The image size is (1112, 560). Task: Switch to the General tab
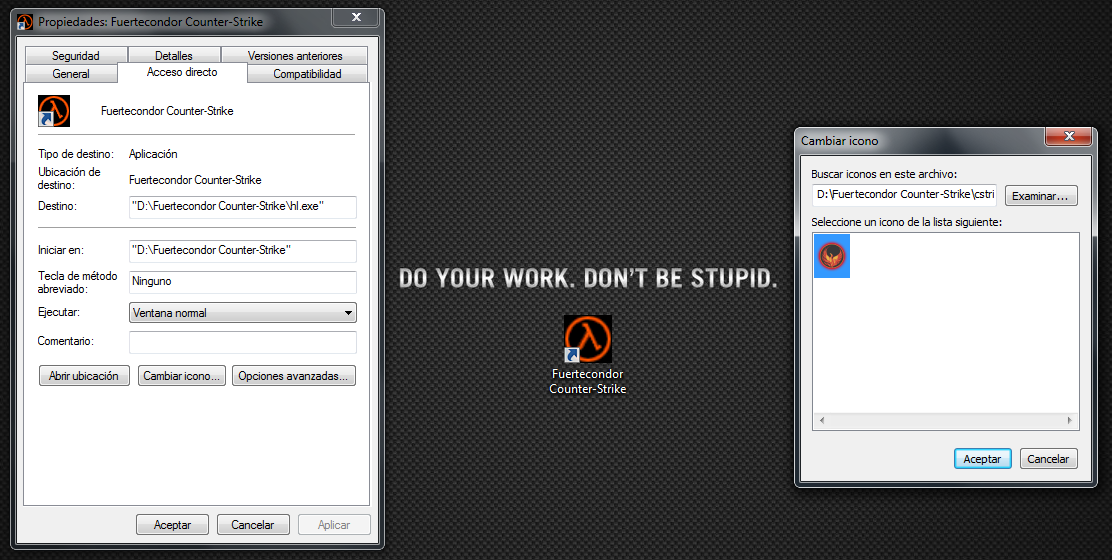[x=71, y=74]
